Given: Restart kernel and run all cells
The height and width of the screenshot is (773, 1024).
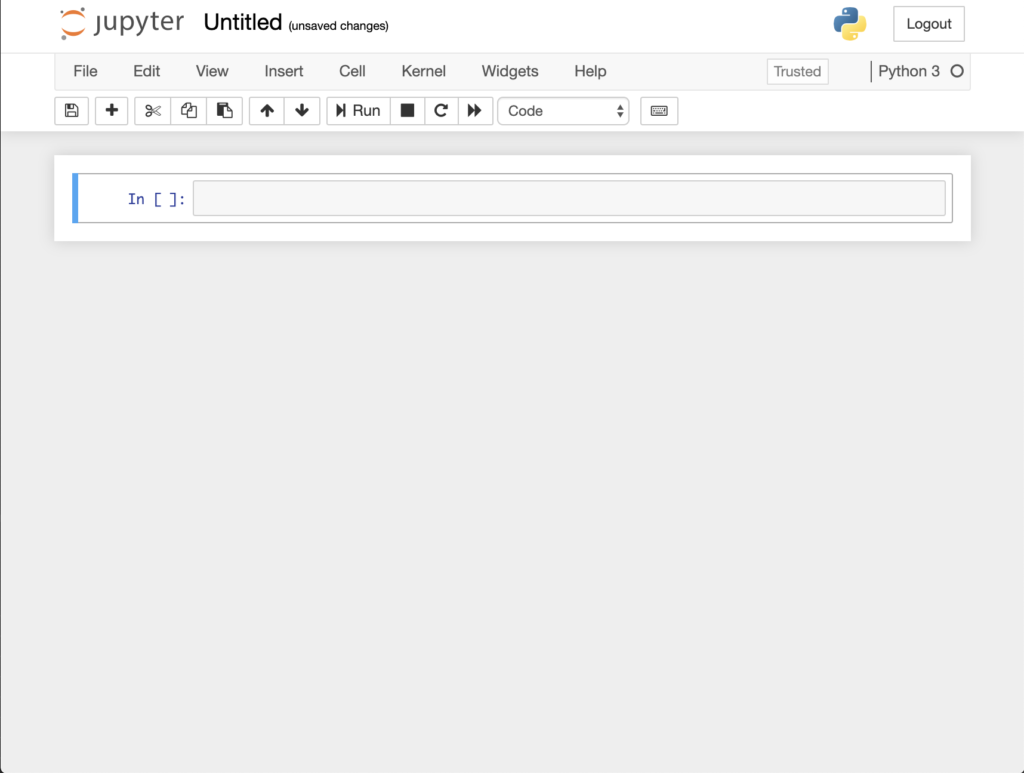Looking at the screenshot, I should point(475,111).
